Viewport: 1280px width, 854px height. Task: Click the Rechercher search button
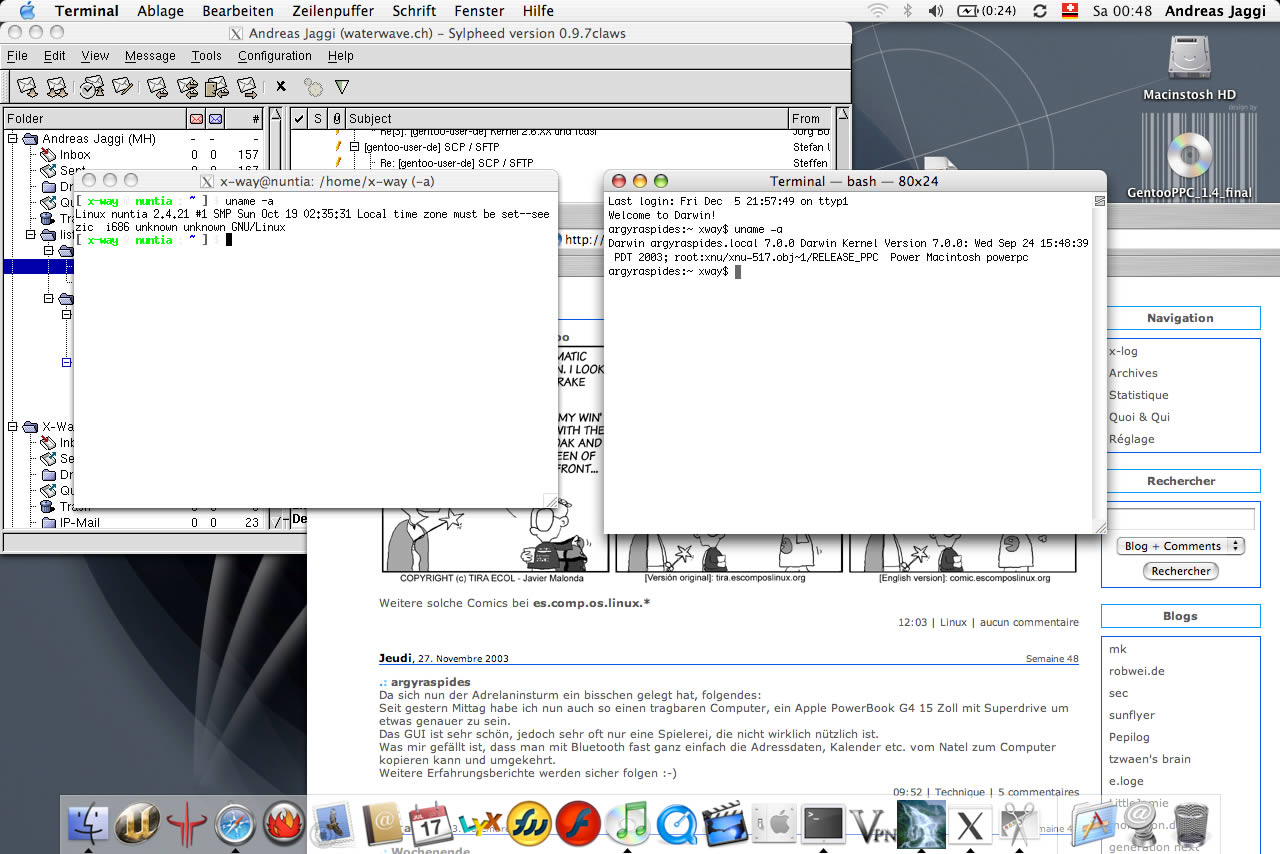click(1181, 571)
